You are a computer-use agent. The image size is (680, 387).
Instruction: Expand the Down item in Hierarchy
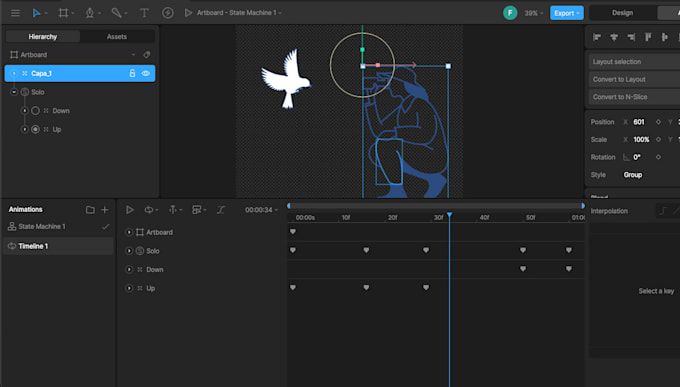pos(25,111)
